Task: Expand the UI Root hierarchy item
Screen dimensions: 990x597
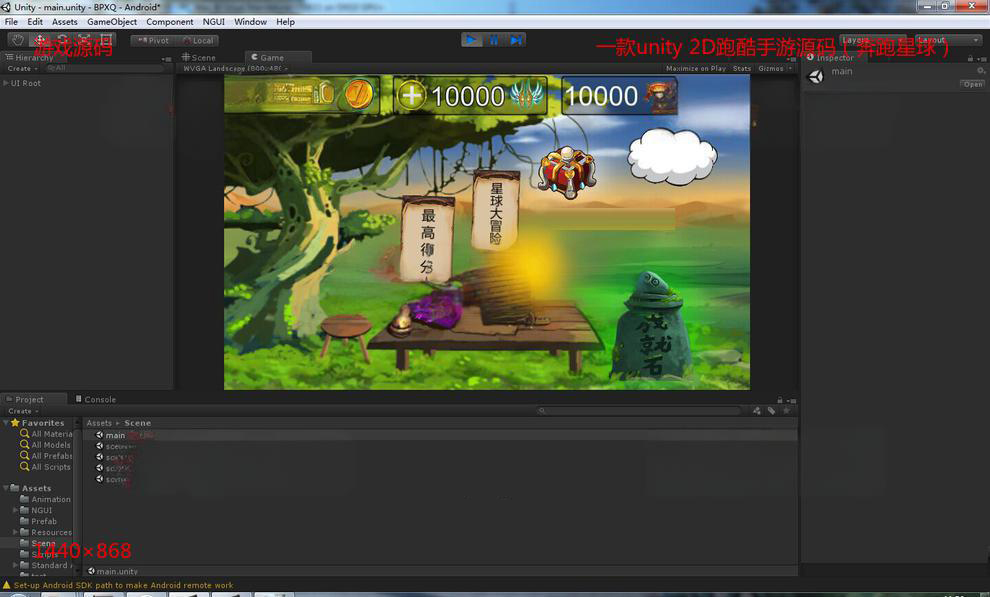Action: (6, 83)
